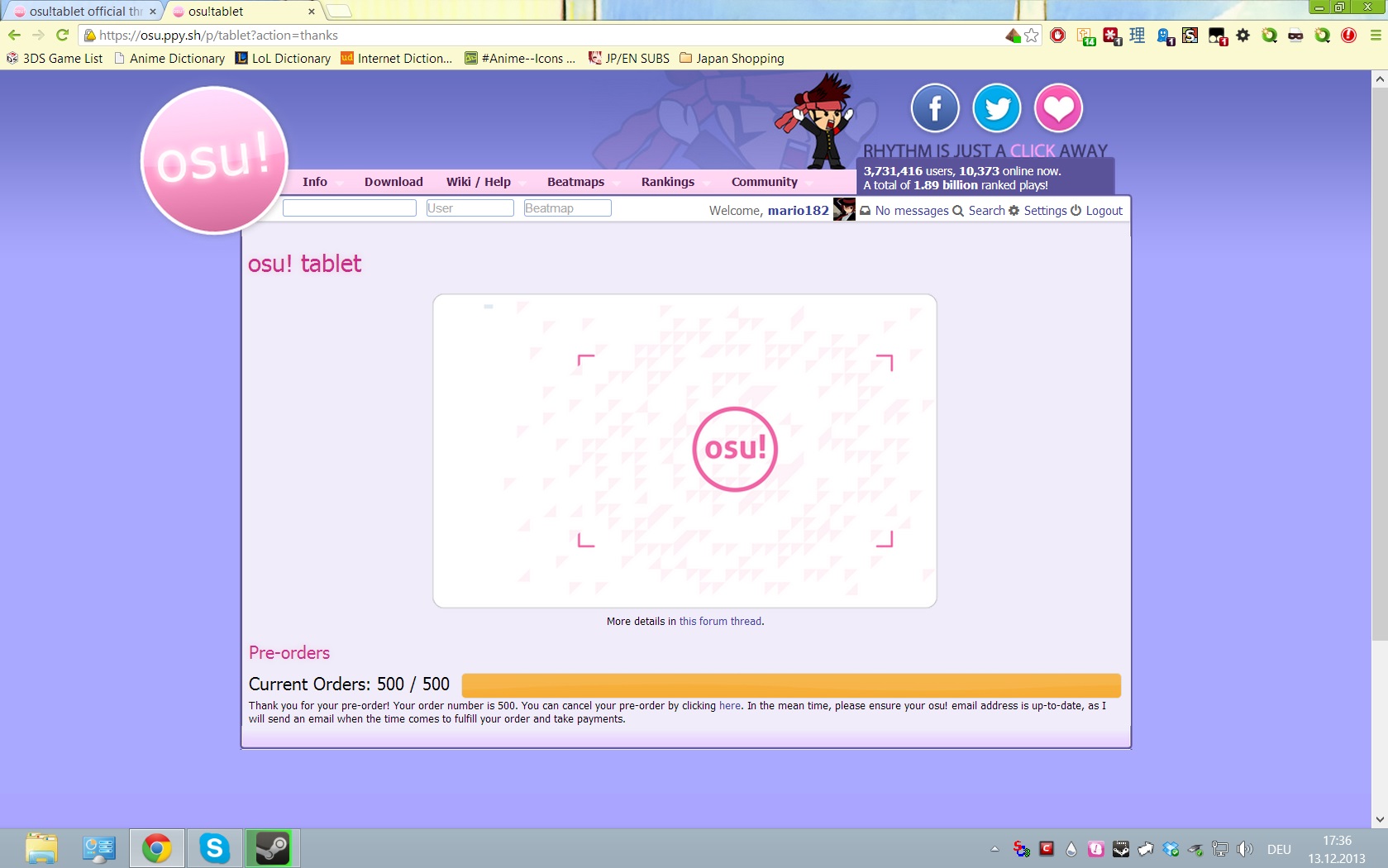Open the osu! Twitter bird icon
This screenshot has width=1388, height=868.
coord(997,108)
